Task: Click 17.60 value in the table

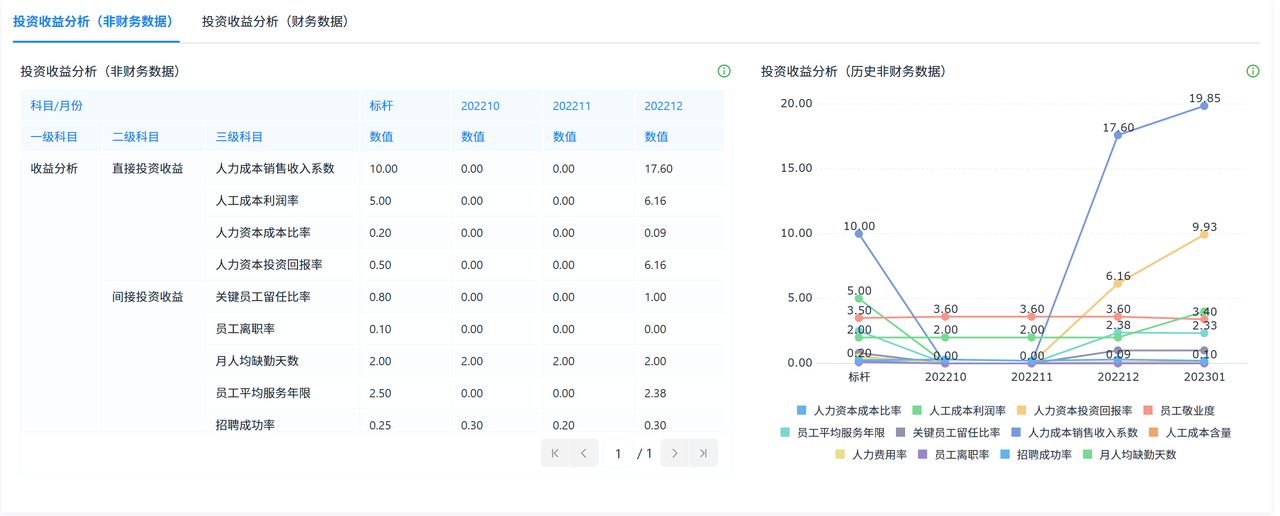Action: coord(659,169)
